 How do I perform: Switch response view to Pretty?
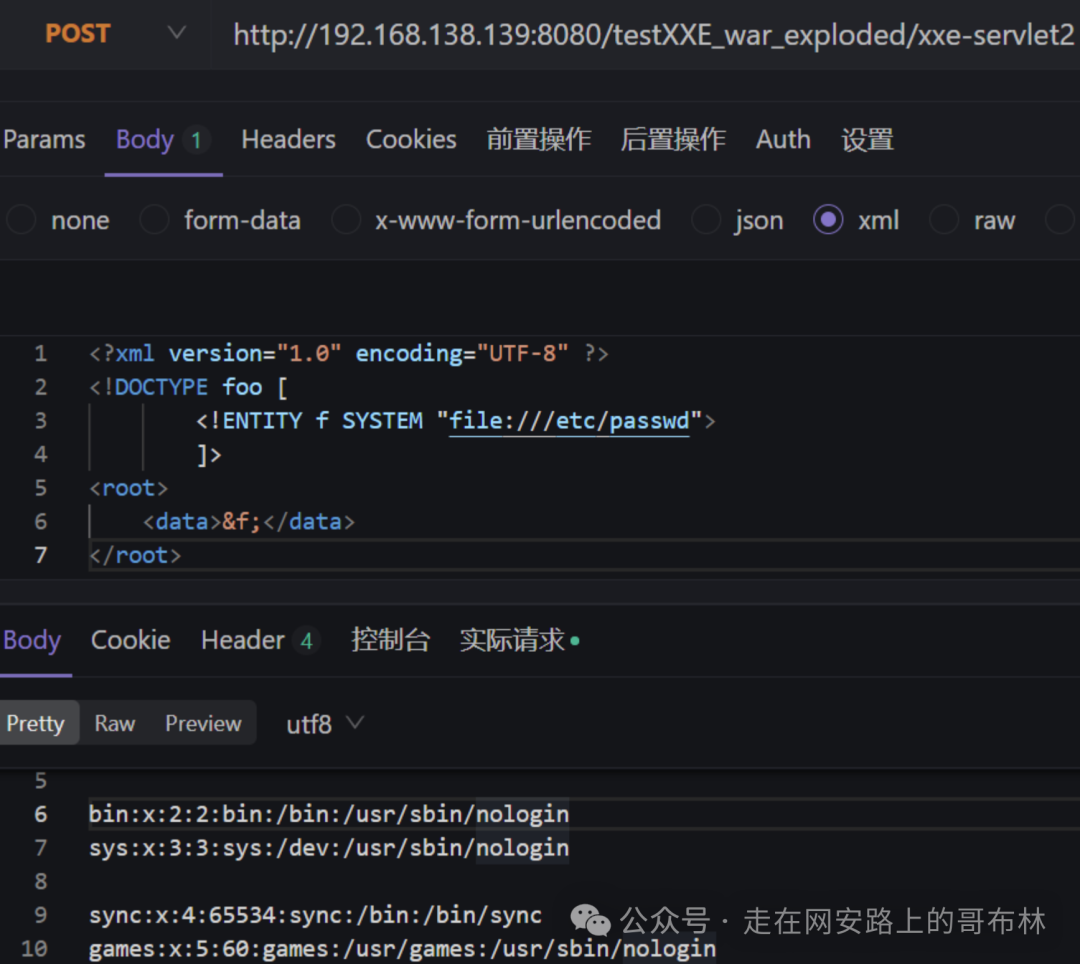pyautogui.click(x=36, y=723)
